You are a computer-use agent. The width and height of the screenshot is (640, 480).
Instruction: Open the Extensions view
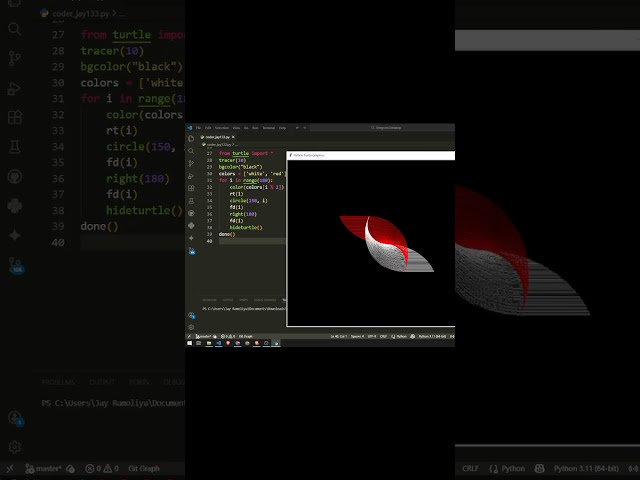pyautogui.click(x=191, y=188)
